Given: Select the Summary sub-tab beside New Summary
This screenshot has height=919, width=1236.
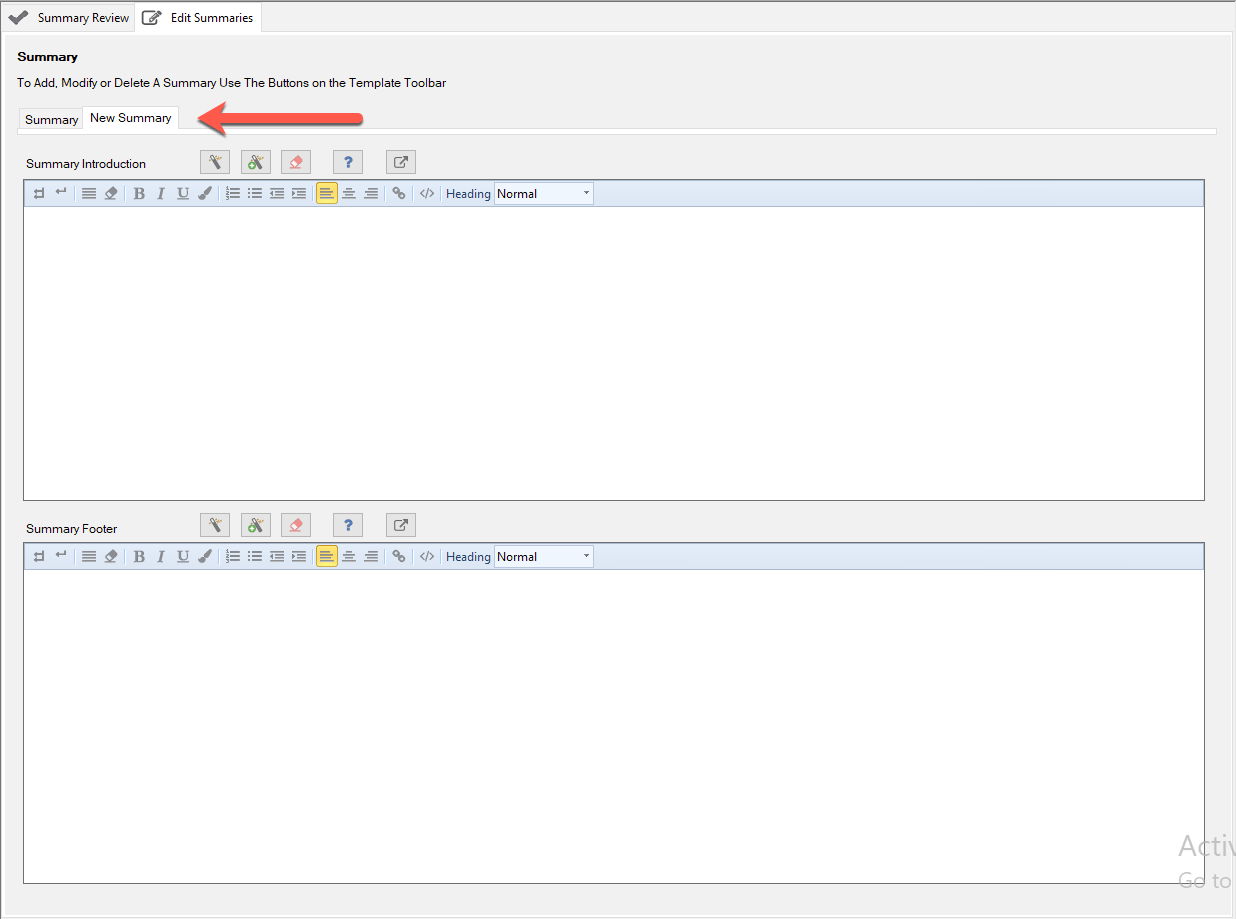Looking at the screenshot, I should coord(51,120).
